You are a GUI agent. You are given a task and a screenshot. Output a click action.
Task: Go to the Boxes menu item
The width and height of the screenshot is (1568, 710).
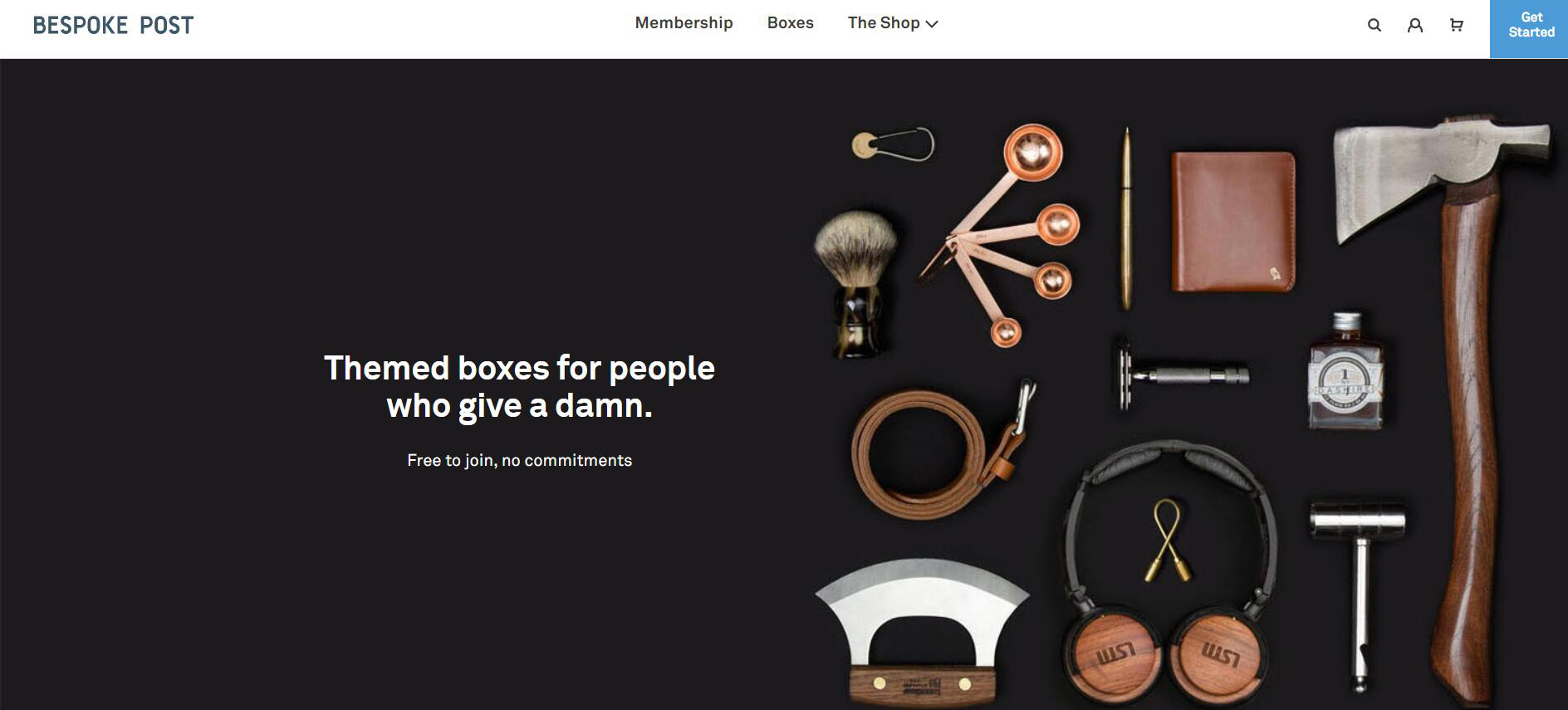tap(790, 23)
